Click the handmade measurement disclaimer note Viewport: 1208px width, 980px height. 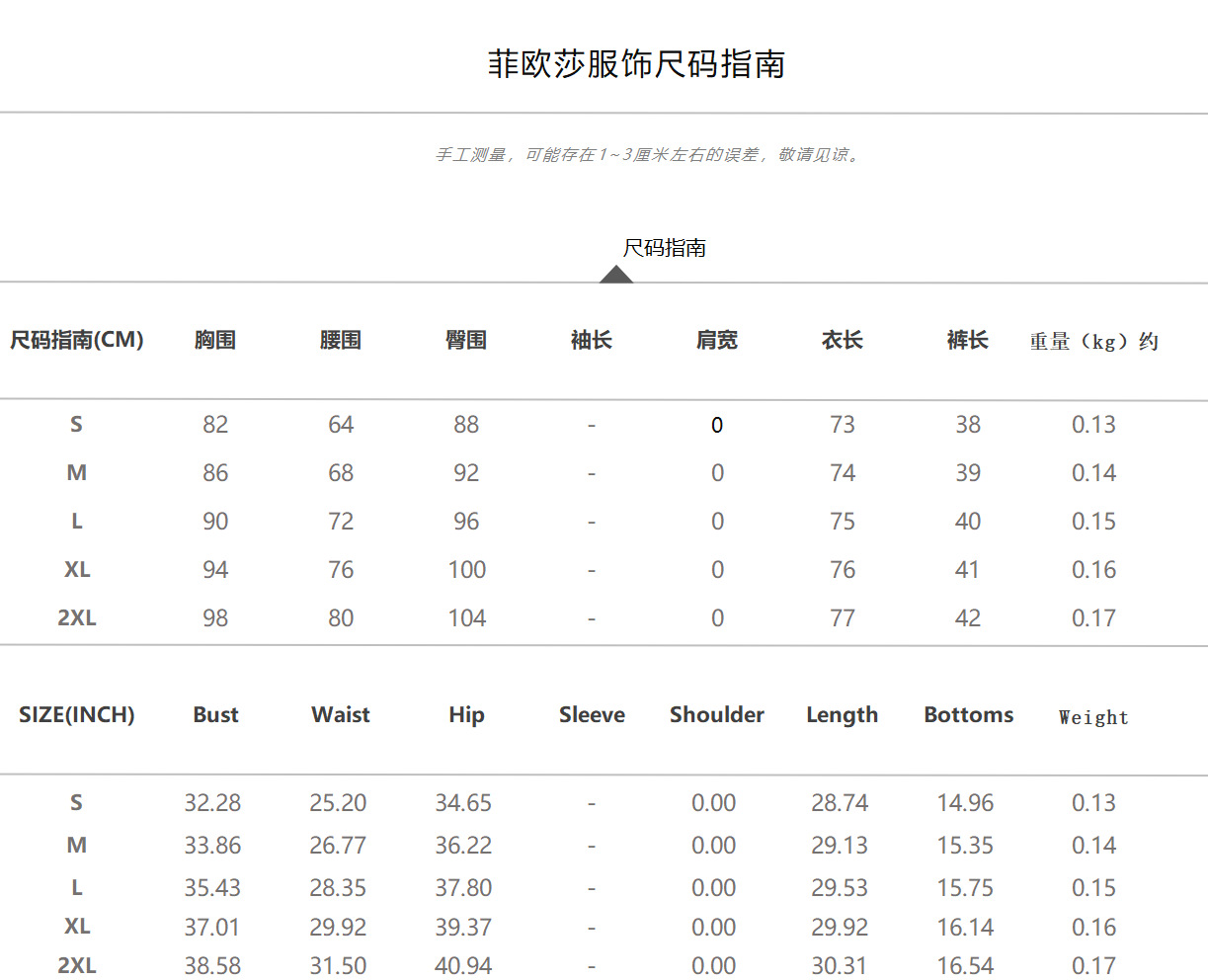pyautogui.click(x=650, y=155)
